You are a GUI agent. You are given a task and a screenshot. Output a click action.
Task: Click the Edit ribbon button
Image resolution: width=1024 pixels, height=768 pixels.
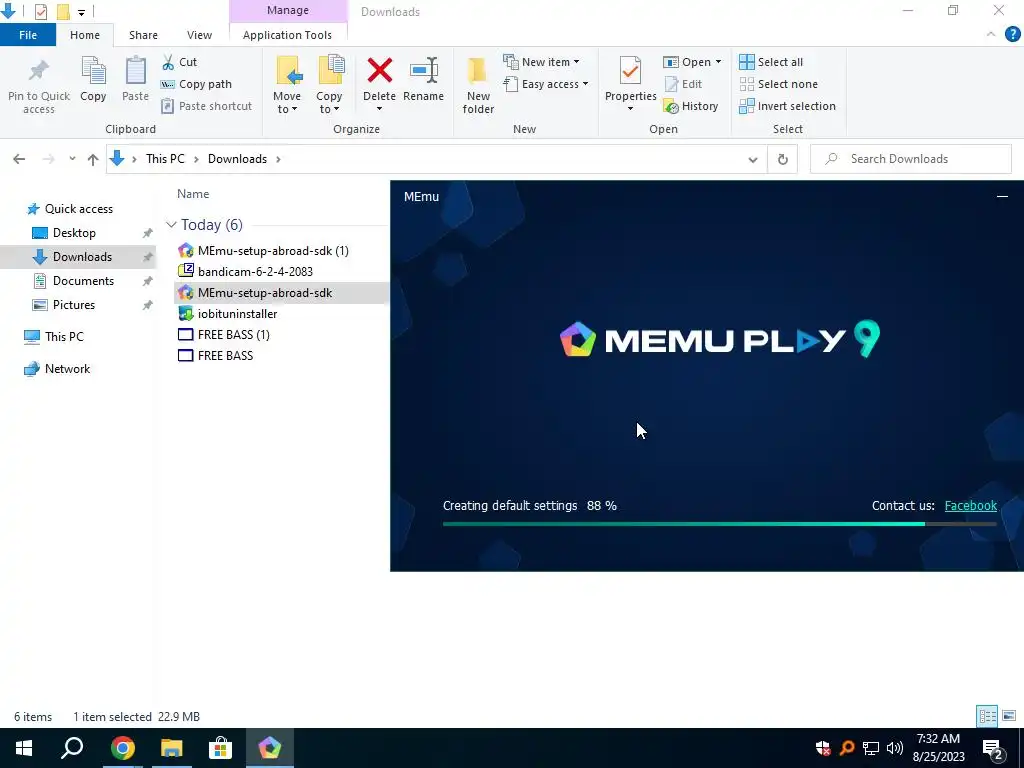pyautogui.click(x=683, y=84)
